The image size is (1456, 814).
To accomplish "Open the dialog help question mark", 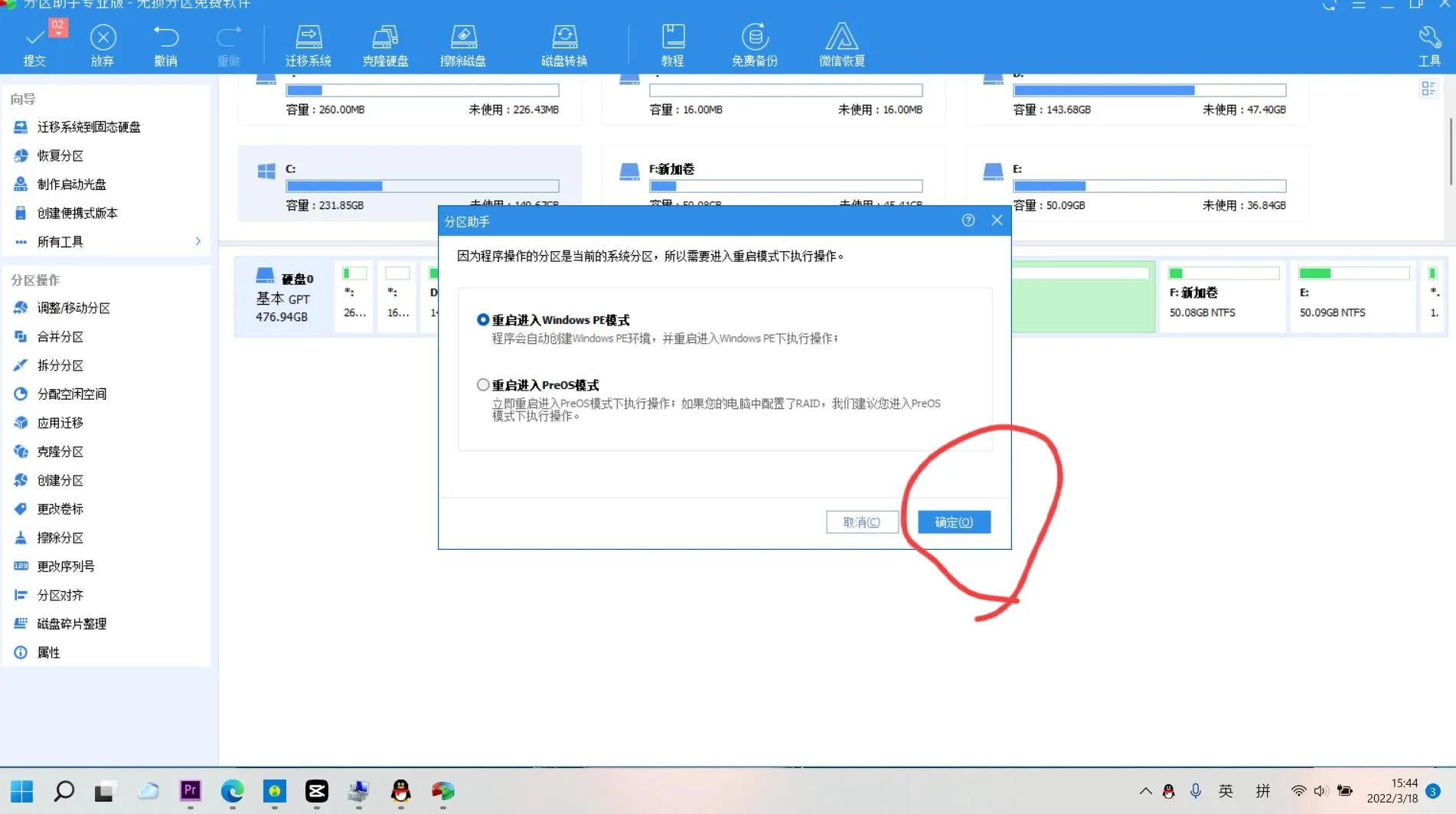I will (x=968, y=221).
